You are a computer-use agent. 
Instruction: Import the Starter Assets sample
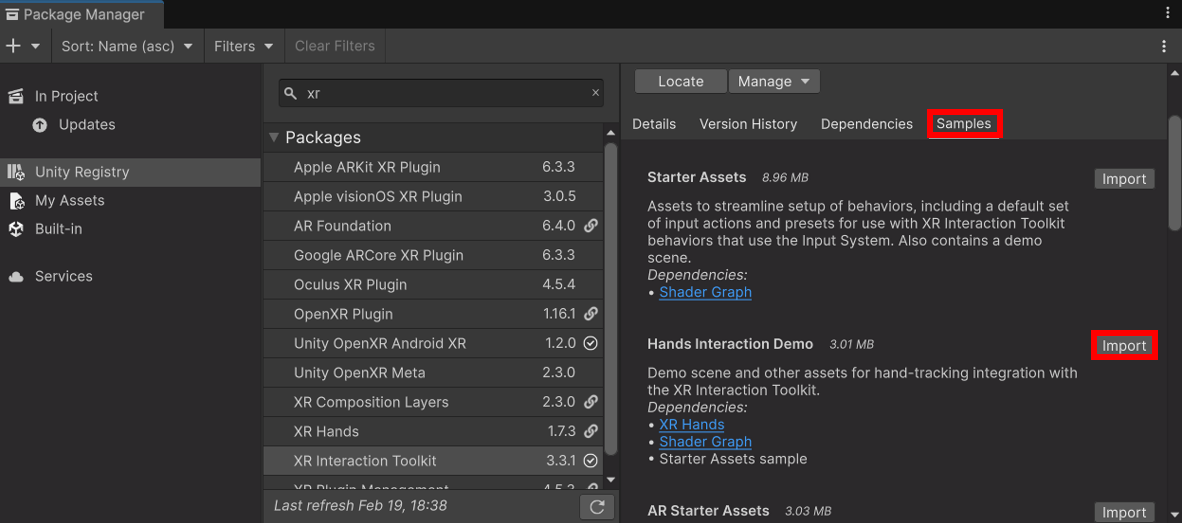point(1124,179)
